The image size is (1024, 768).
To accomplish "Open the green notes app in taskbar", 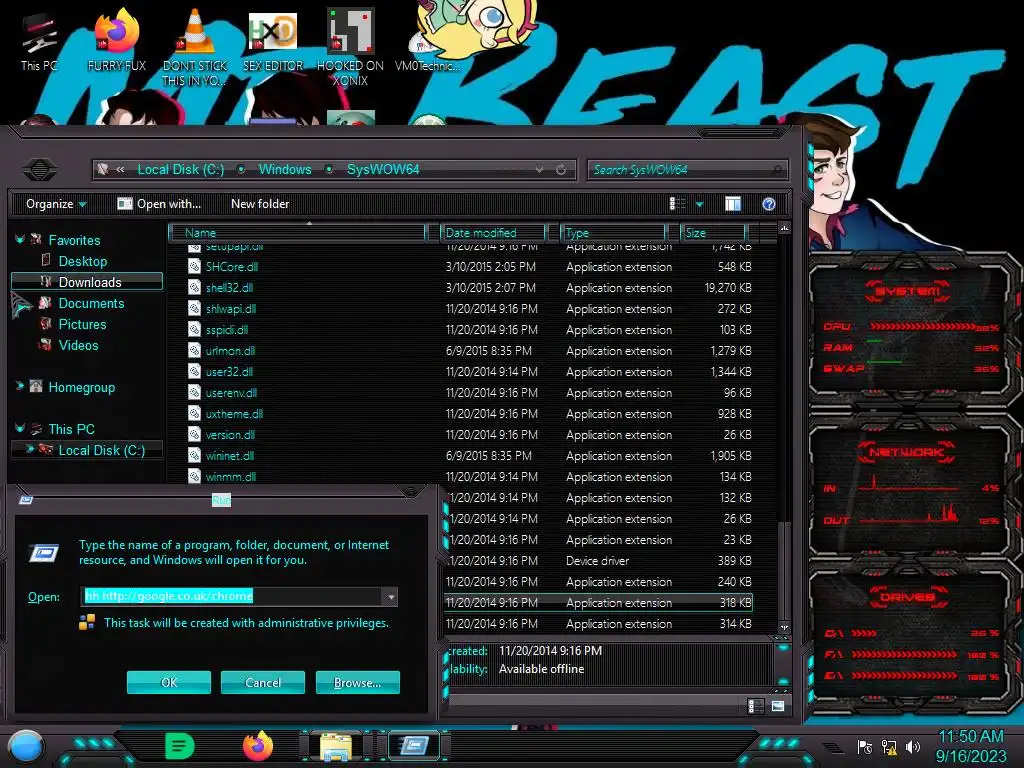I will 180,746.
